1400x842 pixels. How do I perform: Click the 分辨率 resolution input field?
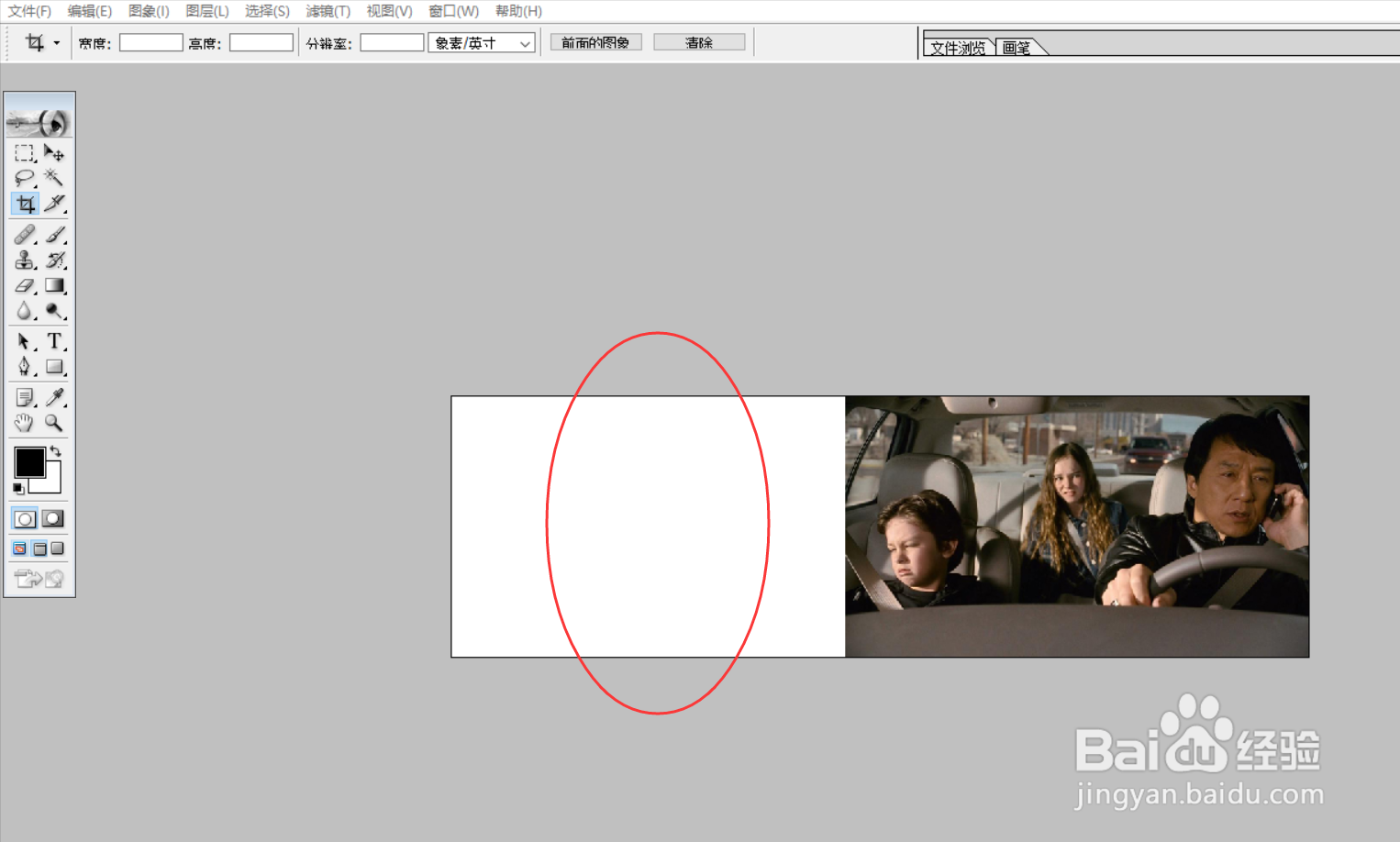click(x=392, y=43)
